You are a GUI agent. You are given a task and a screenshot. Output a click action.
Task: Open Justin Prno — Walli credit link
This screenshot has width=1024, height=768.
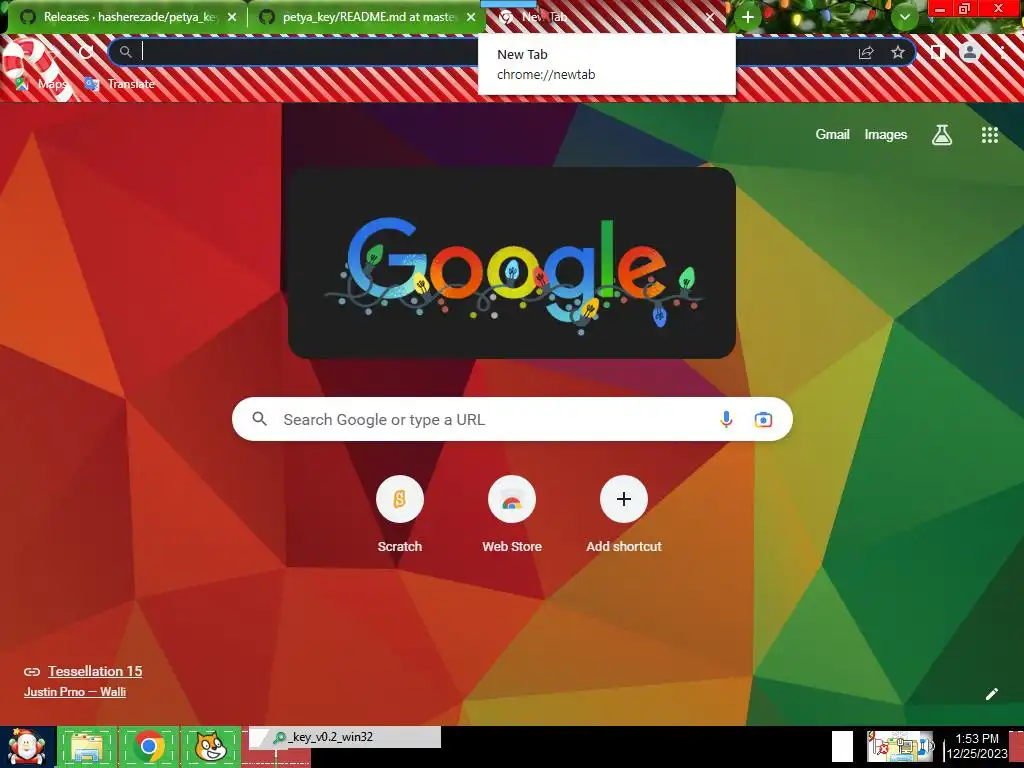coord(75,692)
